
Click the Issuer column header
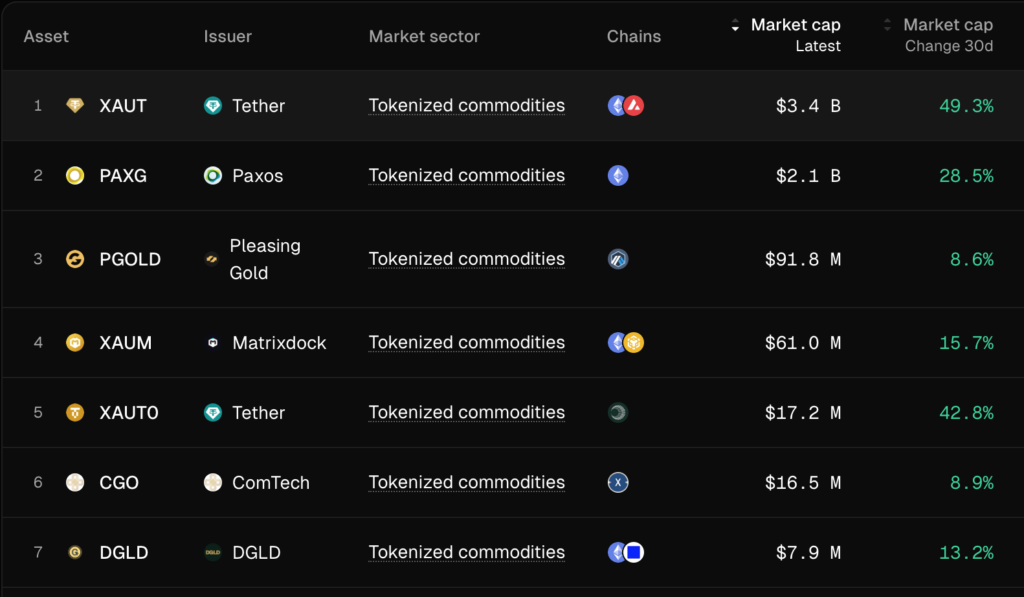pos(228,37)
